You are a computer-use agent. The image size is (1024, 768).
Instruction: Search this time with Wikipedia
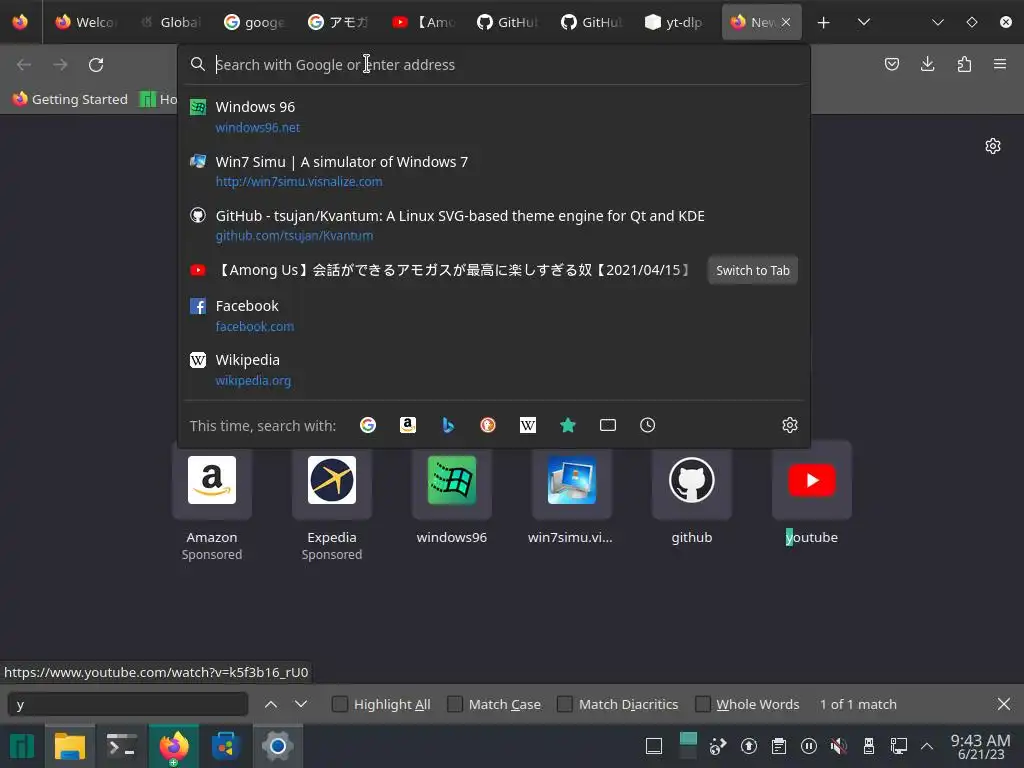pos(528,425)
